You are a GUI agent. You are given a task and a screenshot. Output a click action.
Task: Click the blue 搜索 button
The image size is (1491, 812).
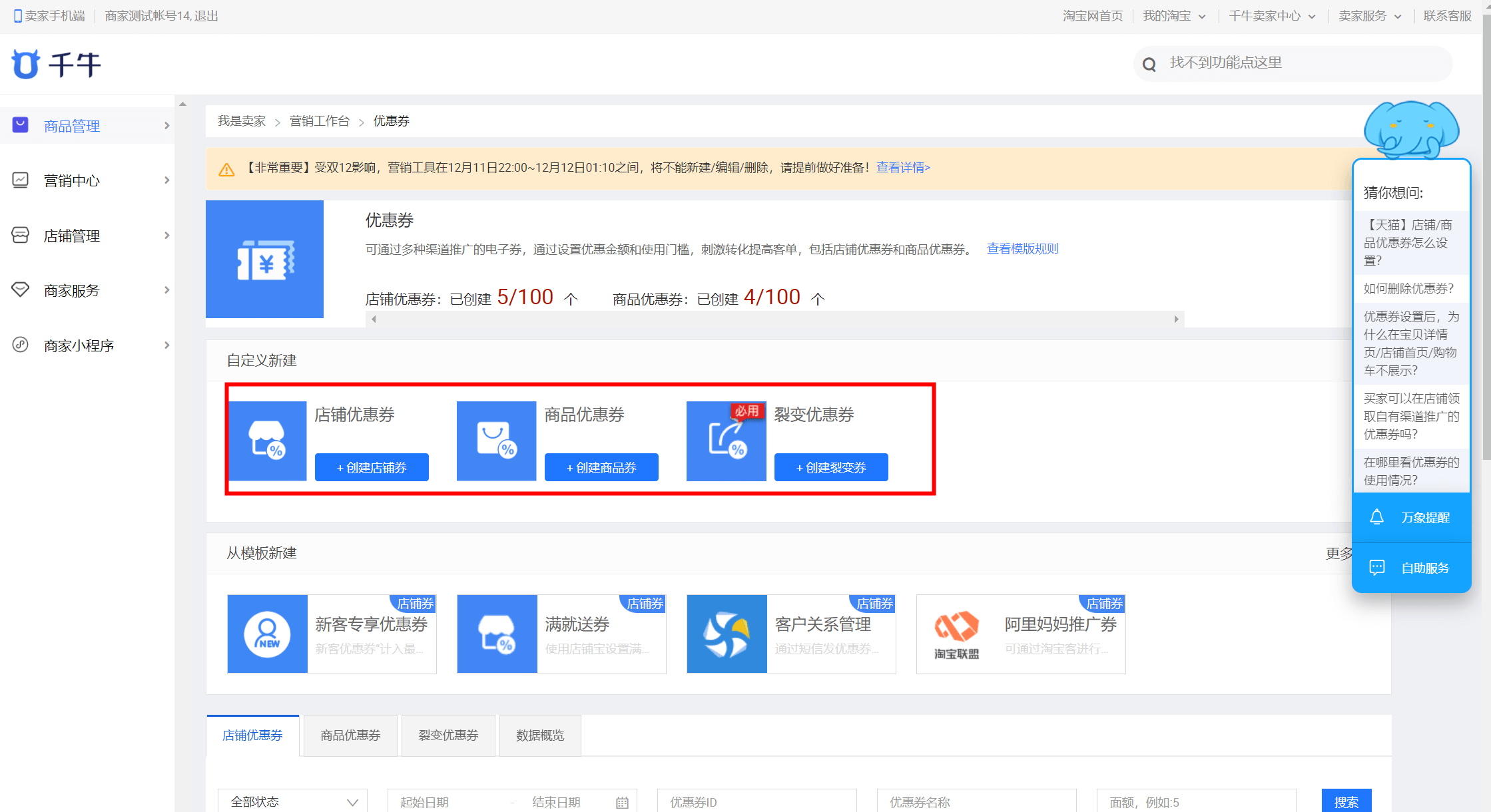(1346, 802)
